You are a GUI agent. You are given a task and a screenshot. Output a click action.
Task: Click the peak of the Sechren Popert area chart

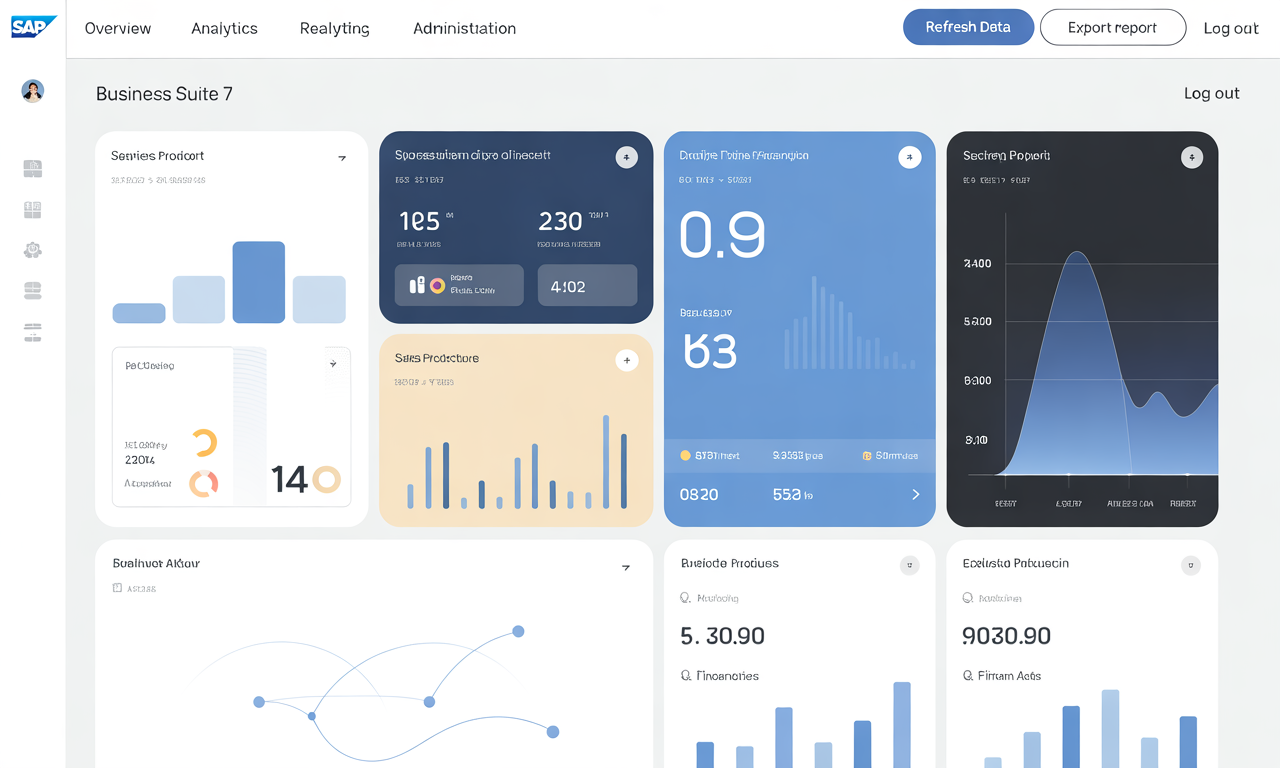pyautogui.click(x=1077, y=252)
